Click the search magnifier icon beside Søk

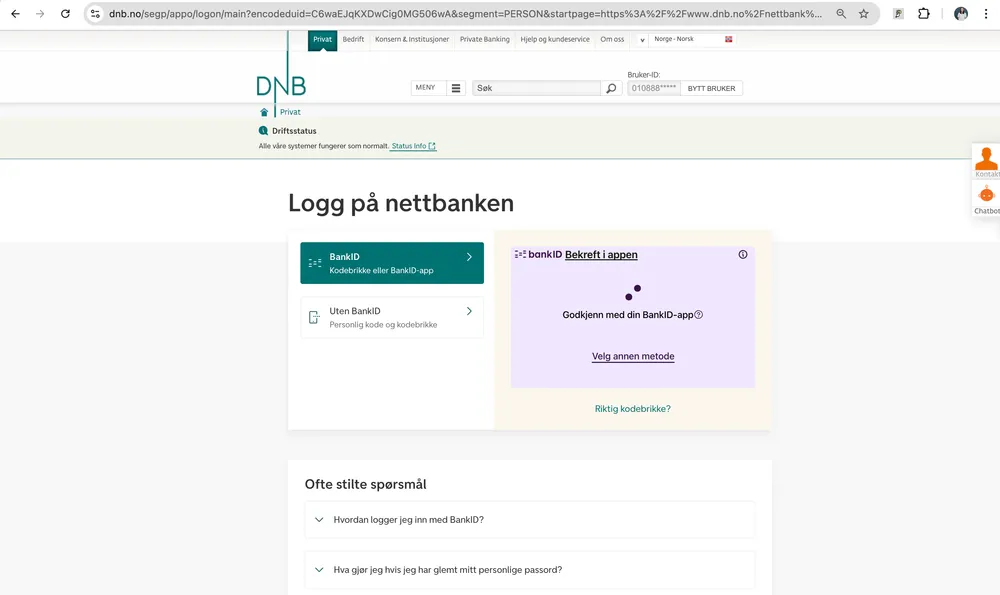coord(611,88)
